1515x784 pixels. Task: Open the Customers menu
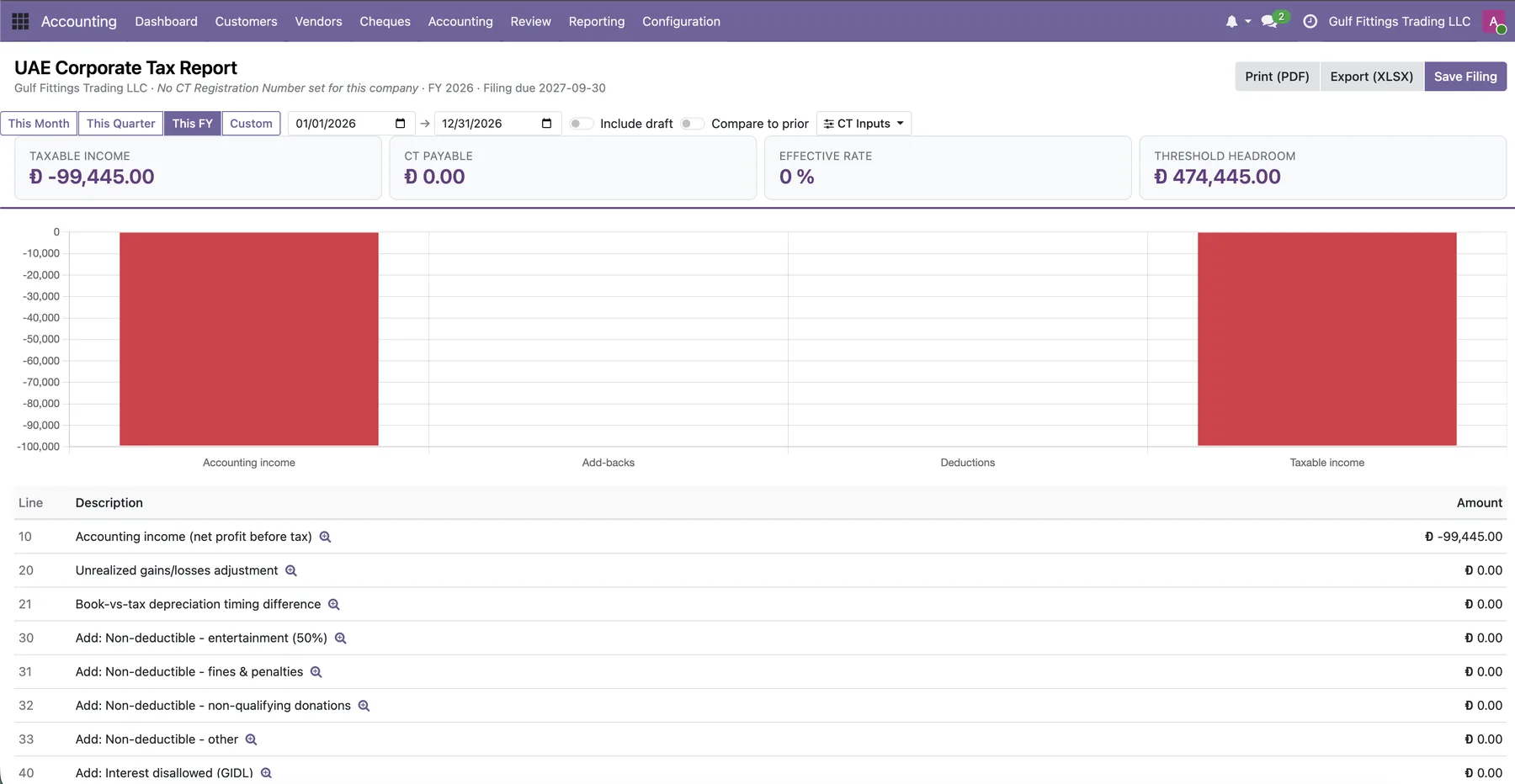point(246,21)
